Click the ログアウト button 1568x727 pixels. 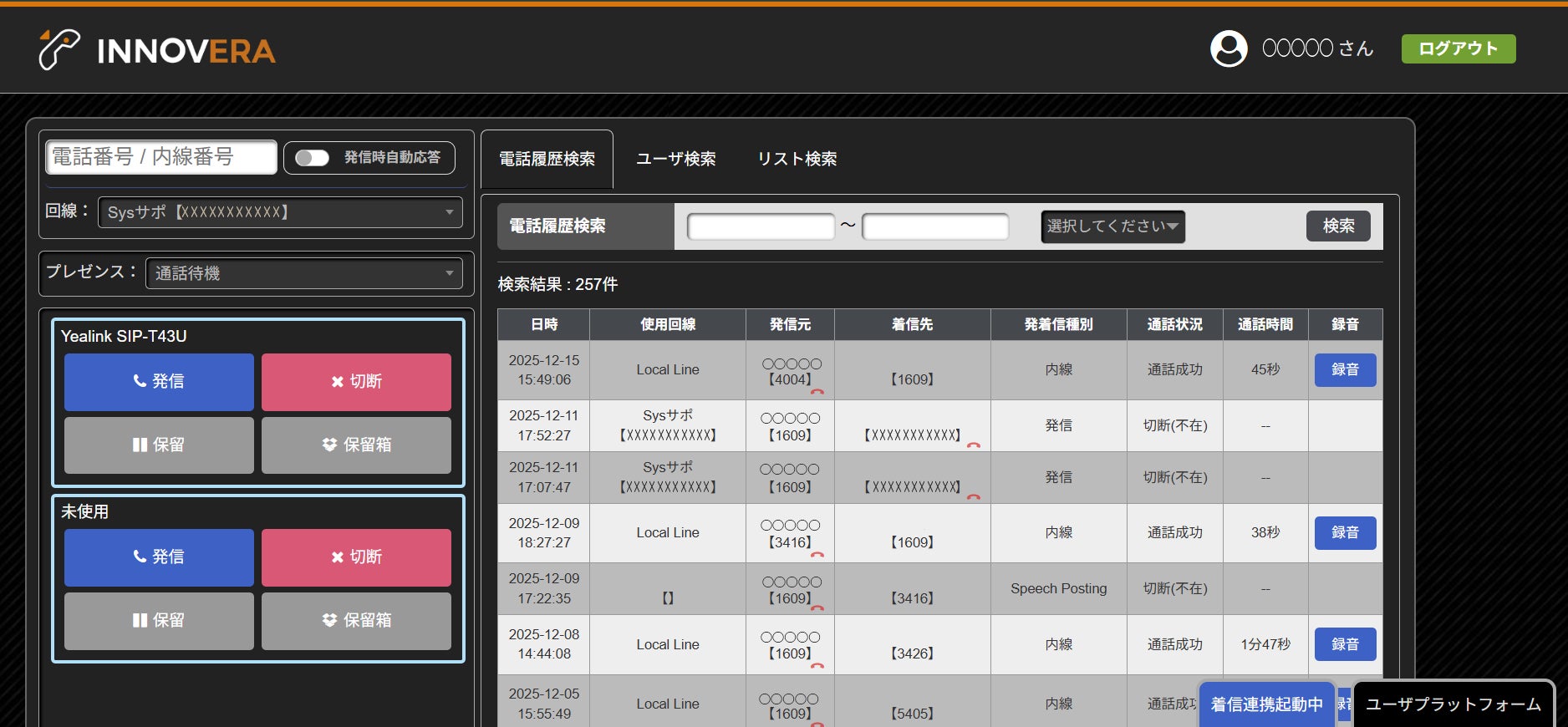(1459, 48)
